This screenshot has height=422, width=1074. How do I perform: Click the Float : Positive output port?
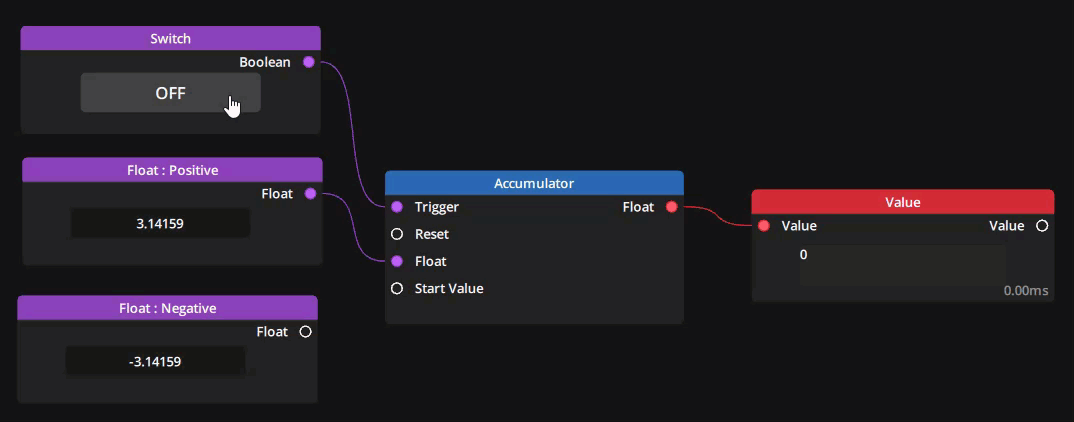310,193
